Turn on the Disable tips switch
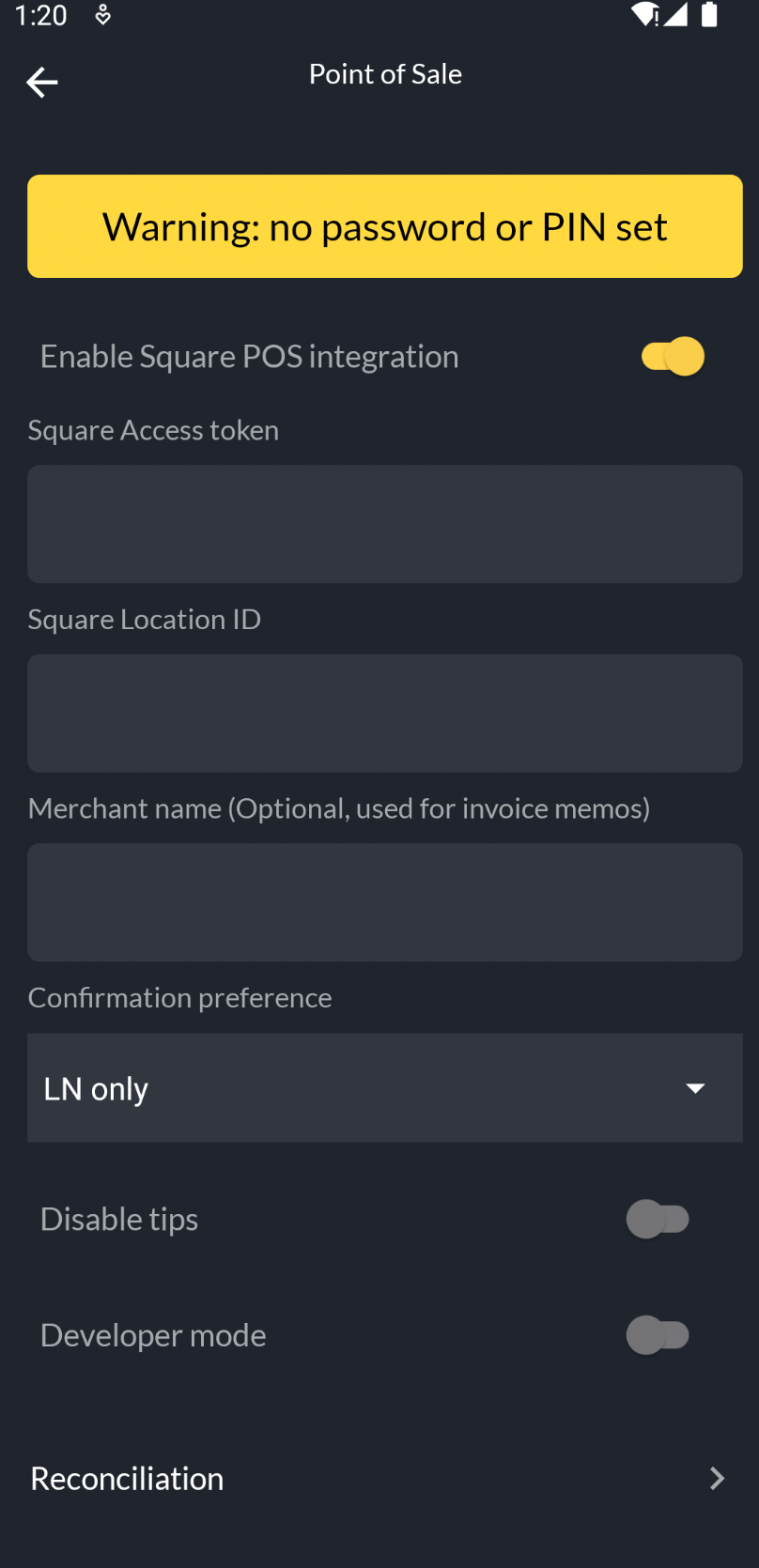The height and width of the screenshot is (1568, 759). 658,1220
